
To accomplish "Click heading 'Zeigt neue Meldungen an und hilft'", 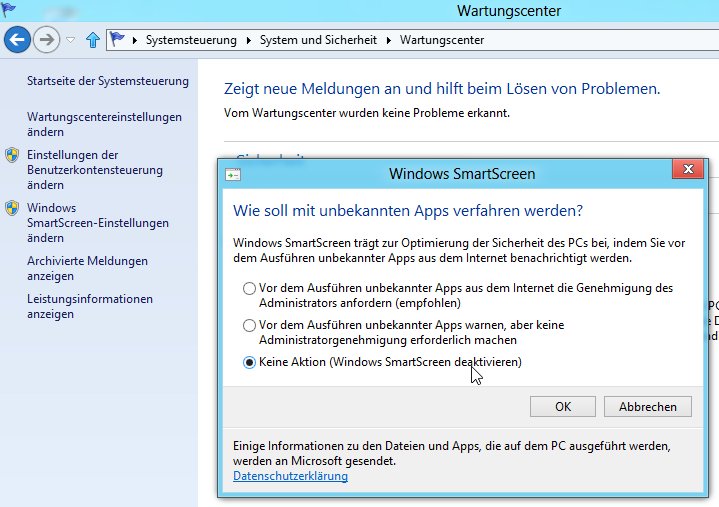I will point(442,88).
